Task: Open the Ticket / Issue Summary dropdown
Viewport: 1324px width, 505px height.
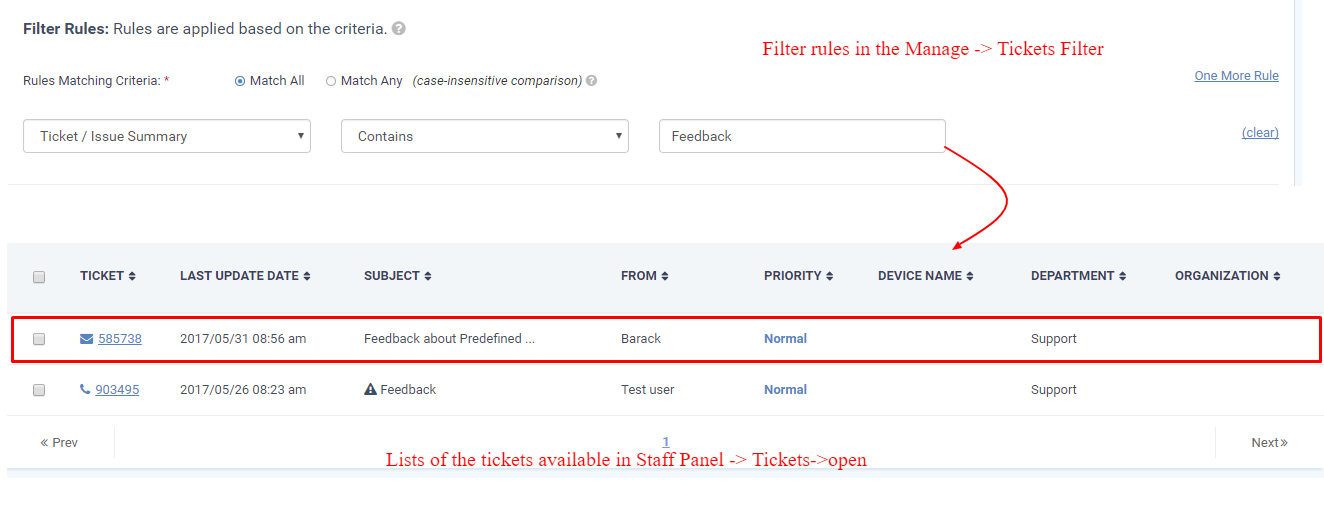Action: pyautogui.click(x=167, y=137)
